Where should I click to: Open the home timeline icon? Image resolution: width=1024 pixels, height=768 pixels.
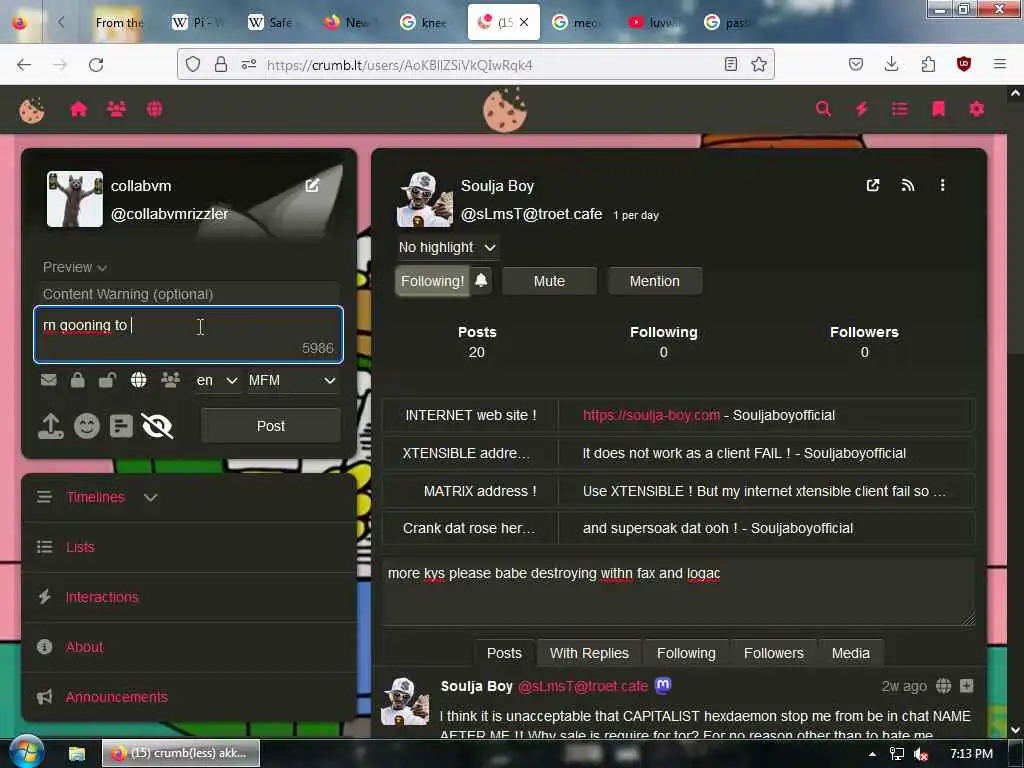click(78, 109)
